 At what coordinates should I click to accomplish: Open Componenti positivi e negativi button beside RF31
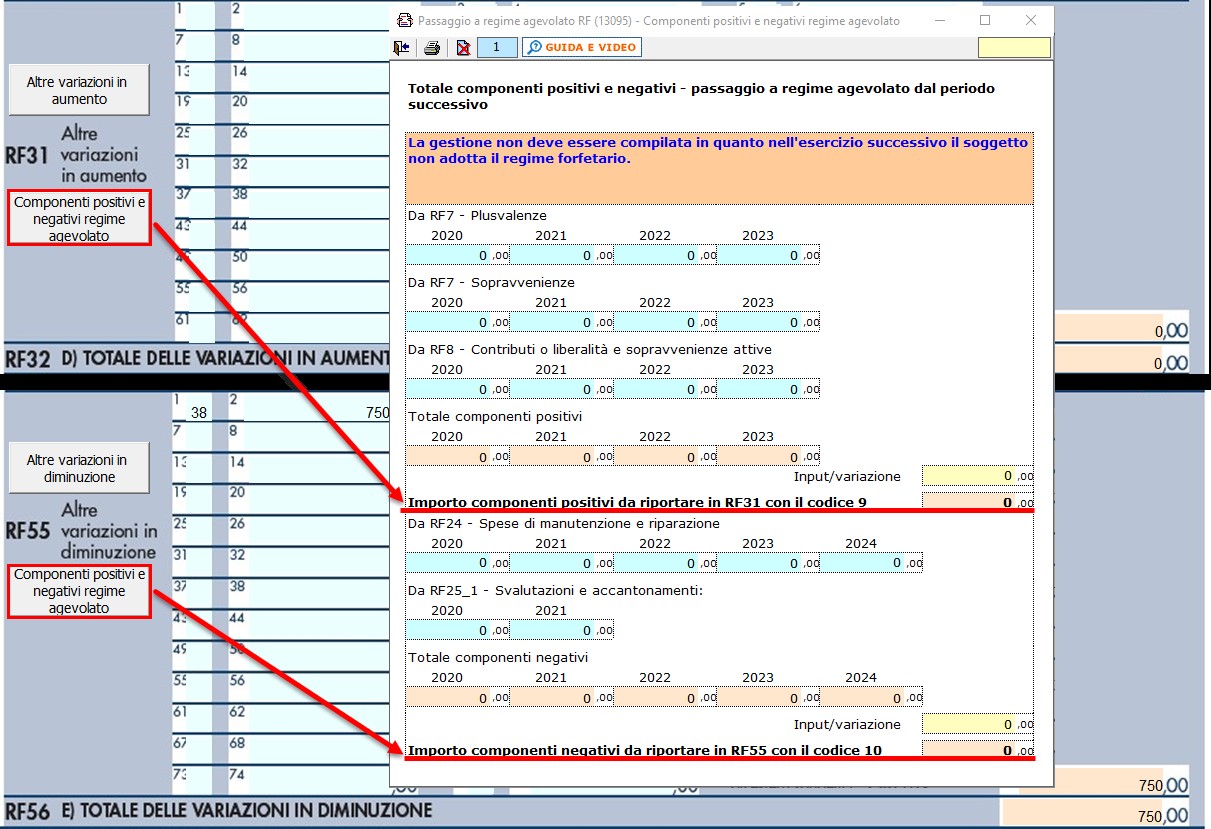79,218
